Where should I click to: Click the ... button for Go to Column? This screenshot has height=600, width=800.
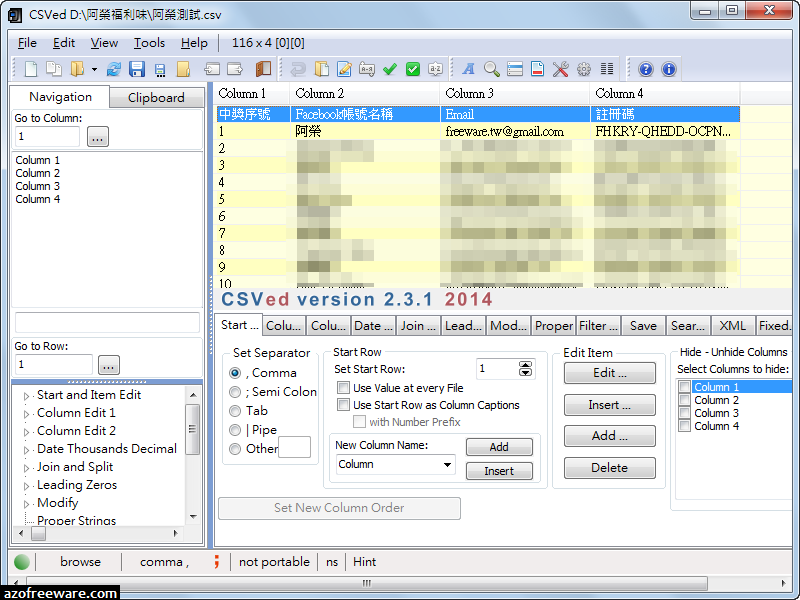(98, 137)
